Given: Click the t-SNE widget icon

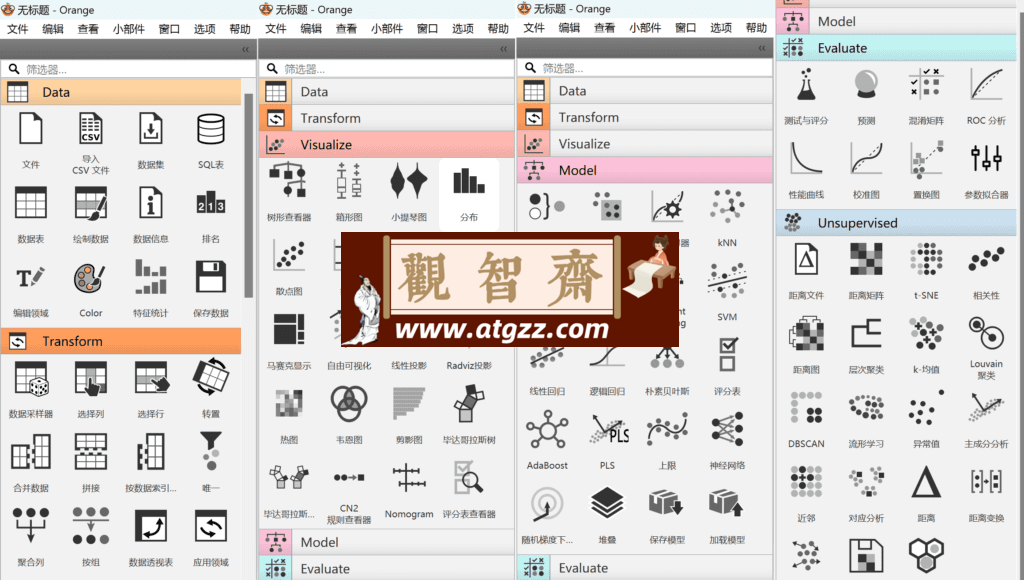Looking at the screenshot, I should click(926, 259).
